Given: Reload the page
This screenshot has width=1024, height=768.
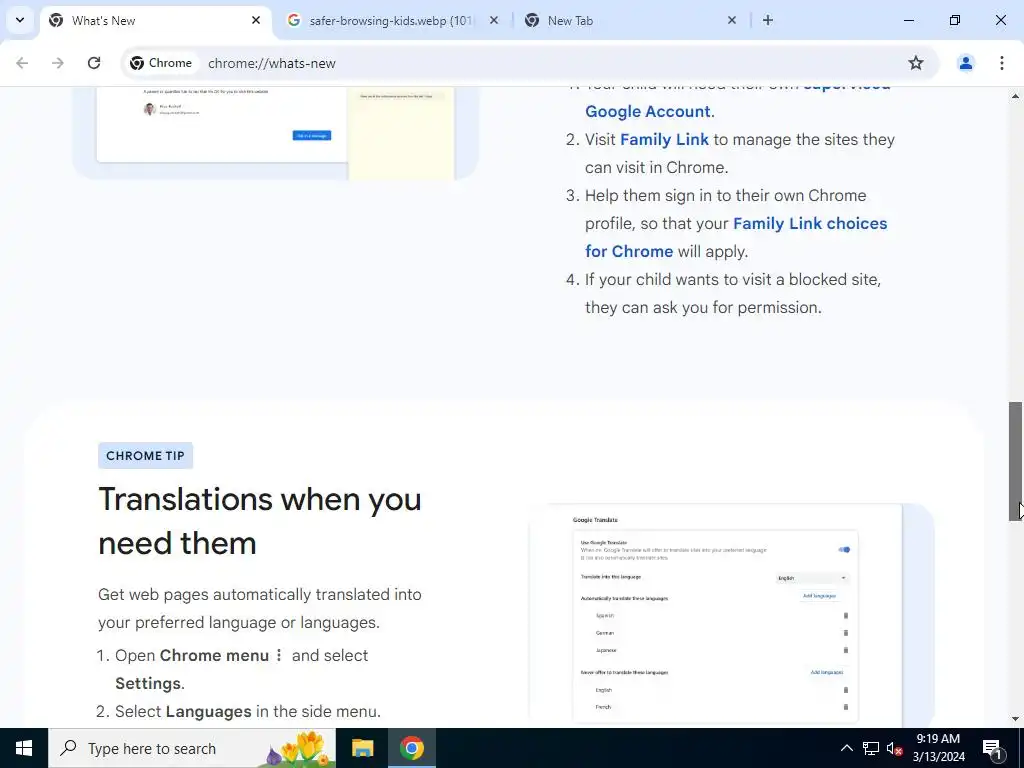Looking at the screenshot, I should click(94, 63).
